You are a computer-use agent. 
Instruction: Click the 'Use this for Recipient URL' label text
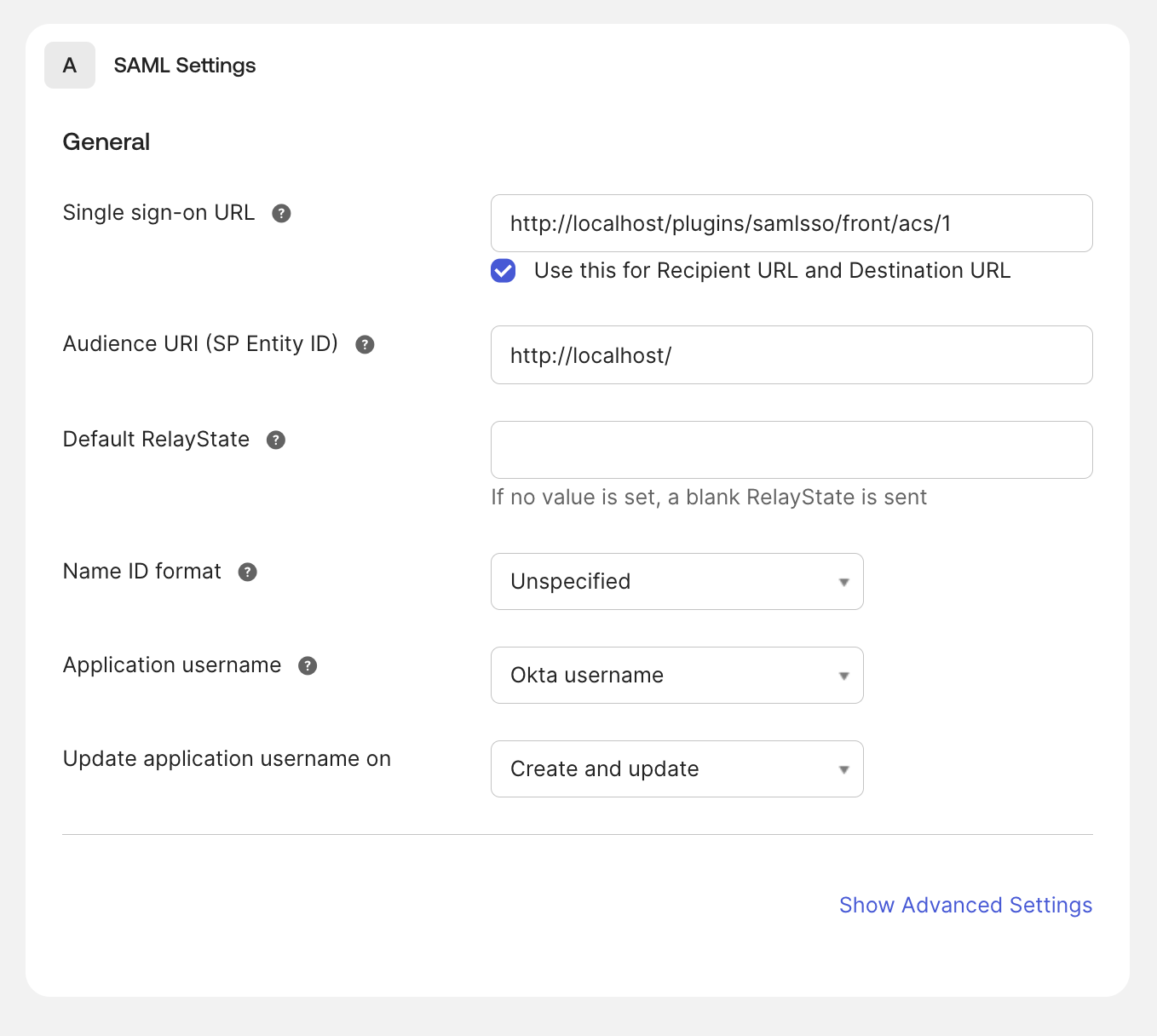click(x=771, y=271)
